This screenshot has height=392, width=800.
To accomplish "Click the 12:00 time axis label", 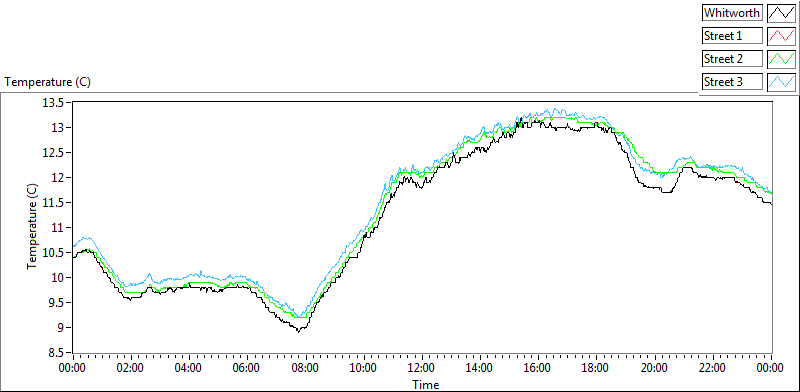I will 422,368.
